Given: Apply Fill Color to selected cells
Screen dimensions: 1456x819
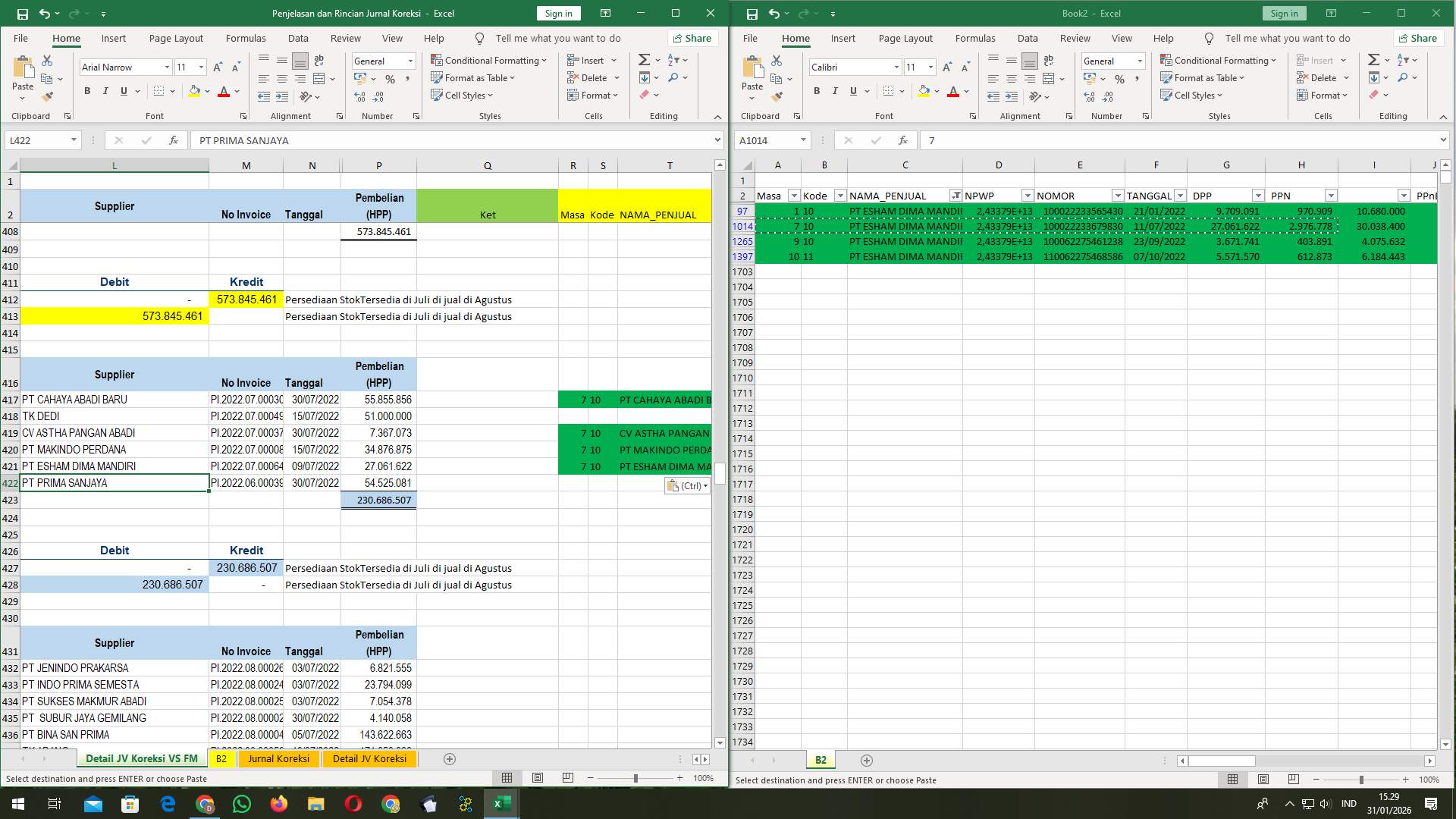Looking at the screenshot, I should (194, 91).
